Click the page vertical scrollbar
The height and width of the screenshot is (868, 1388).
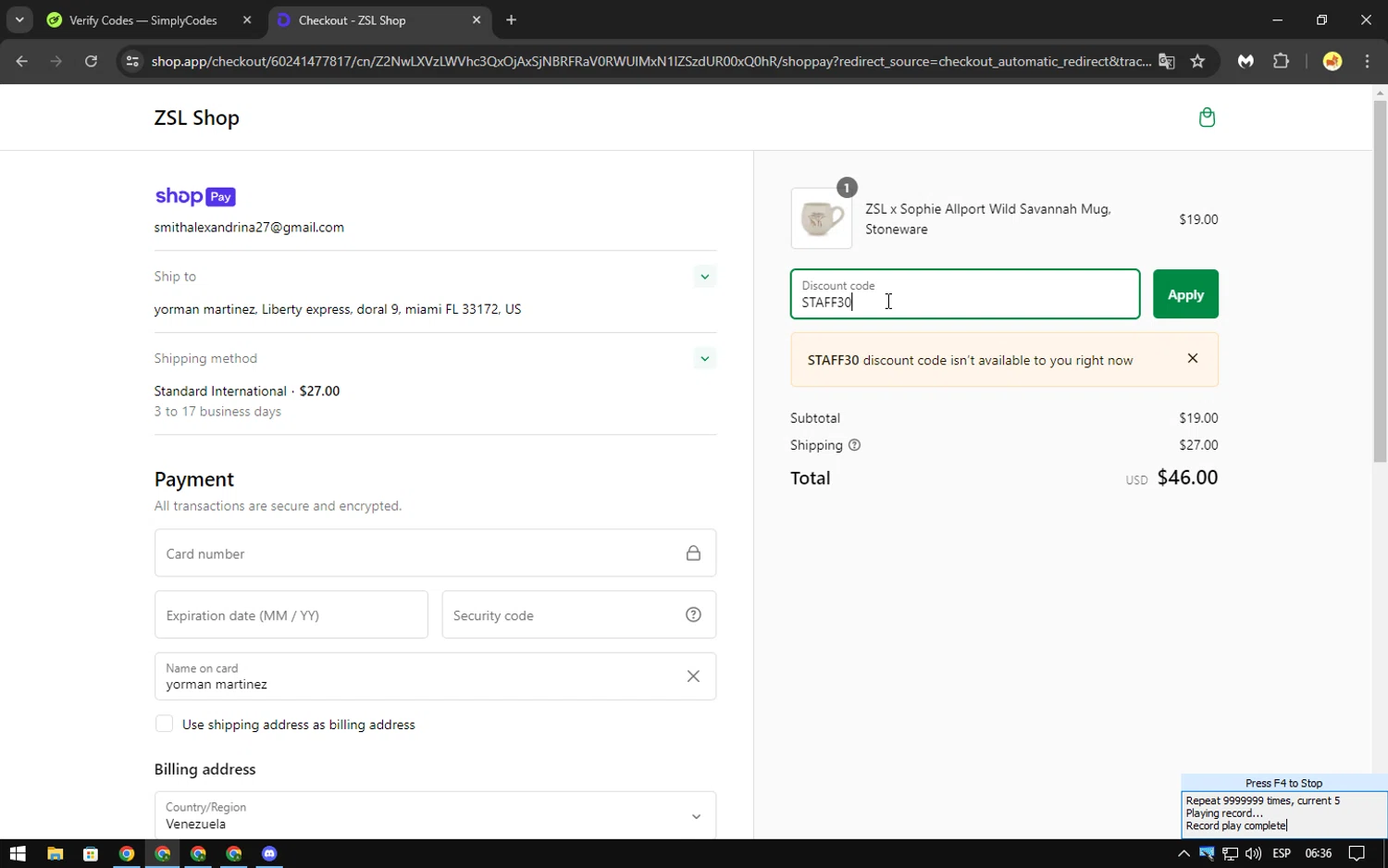[x=1380, y=278]
